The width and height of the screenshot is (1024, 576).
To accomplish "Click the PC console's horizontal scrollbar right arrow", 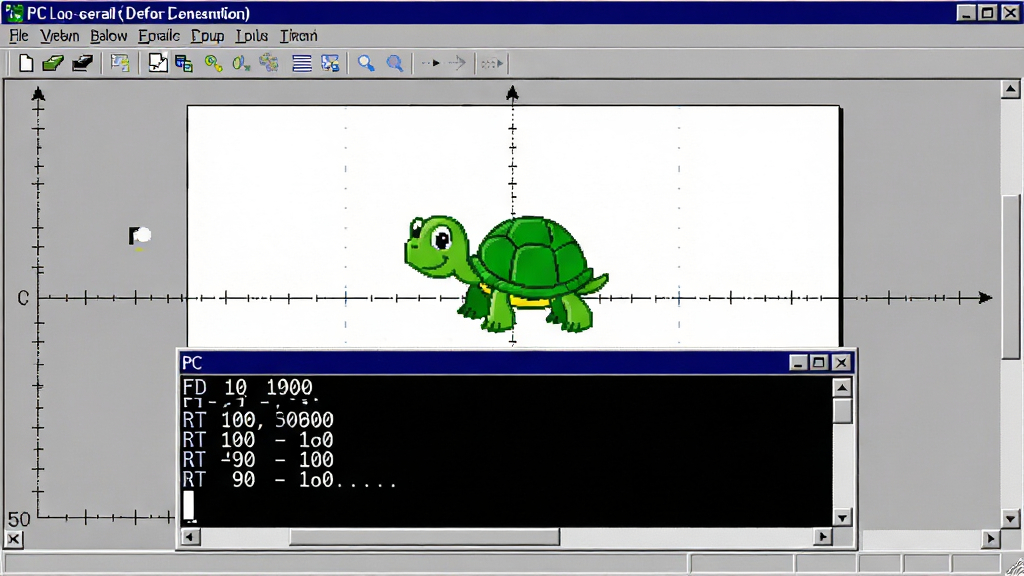I will click(823, 537).
